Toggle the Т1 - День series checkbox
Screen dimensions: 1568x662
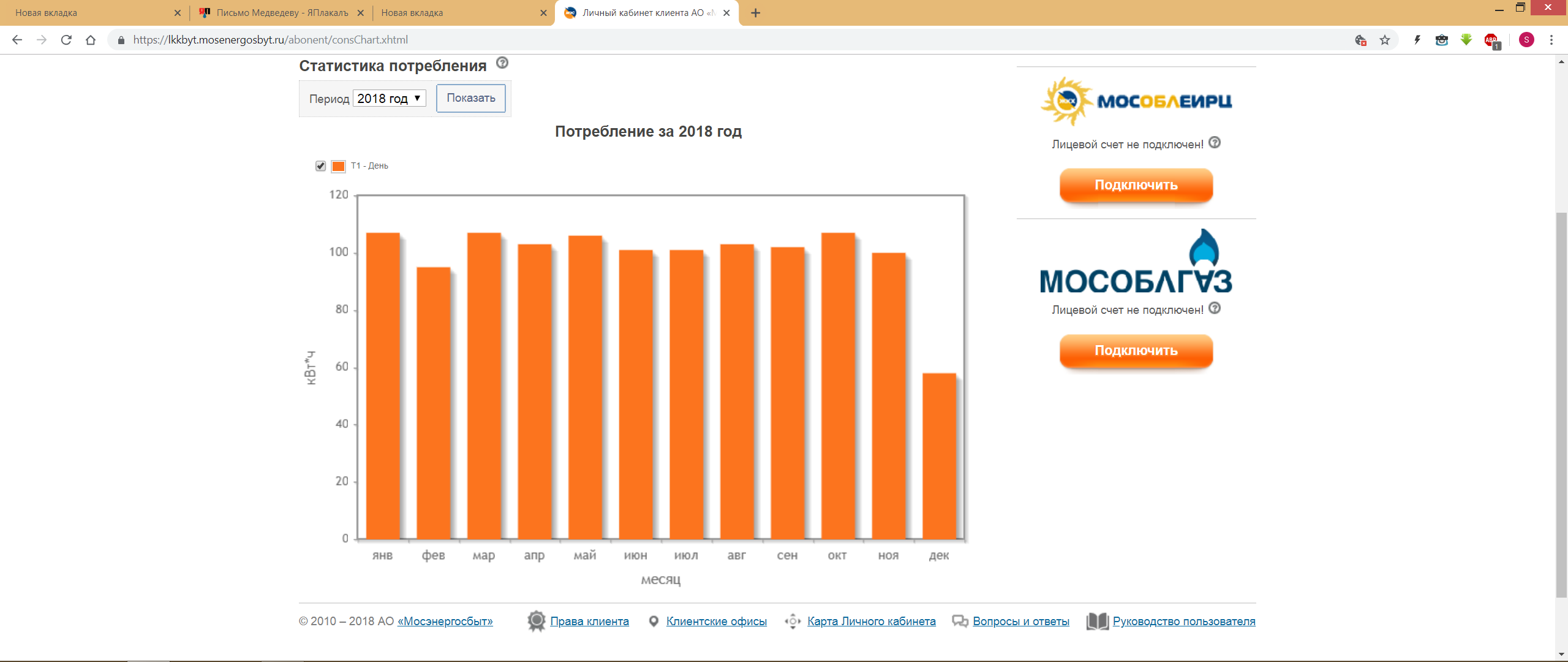coord(320,166)
